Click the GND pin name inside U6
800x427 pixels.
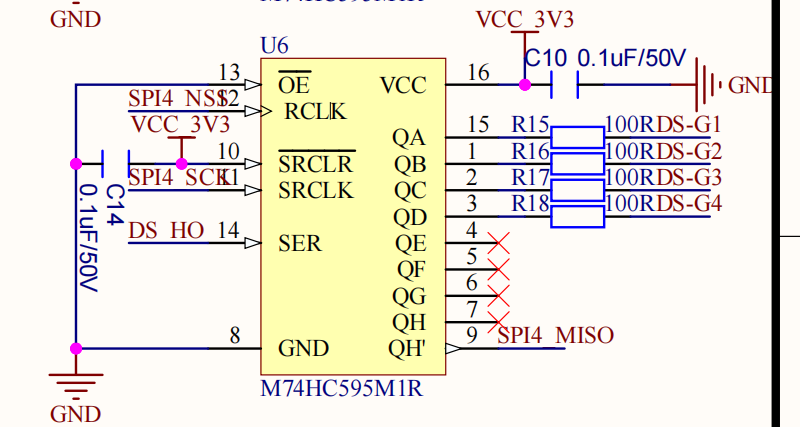[x=304, y=348]
